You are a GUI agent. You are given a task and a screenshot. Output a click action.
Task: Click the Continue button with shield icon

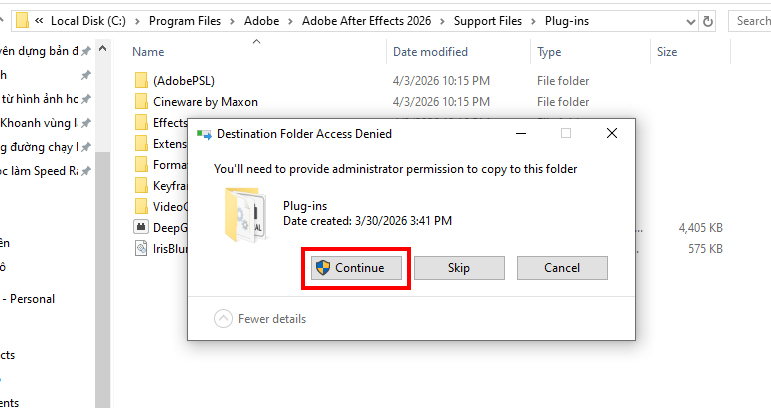coord(357,268)
